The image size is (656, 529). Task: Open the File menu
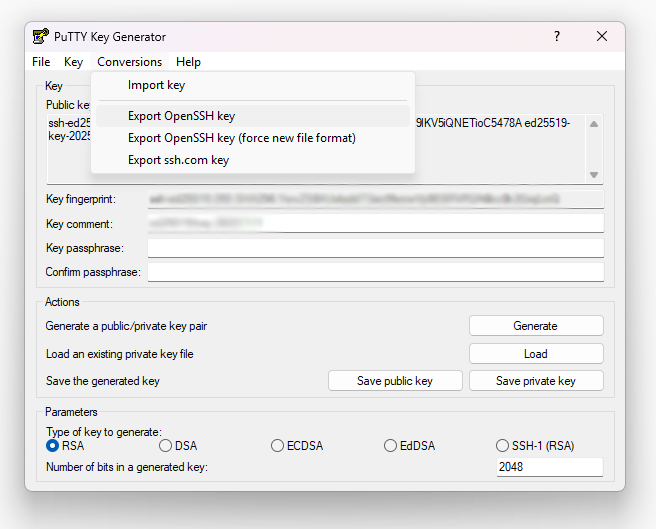pos(41,62)
